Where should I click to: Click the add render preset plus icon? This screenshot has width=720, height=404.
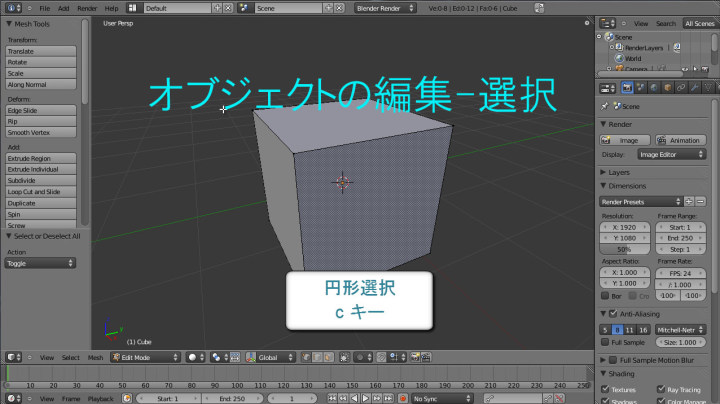(690, 201)
